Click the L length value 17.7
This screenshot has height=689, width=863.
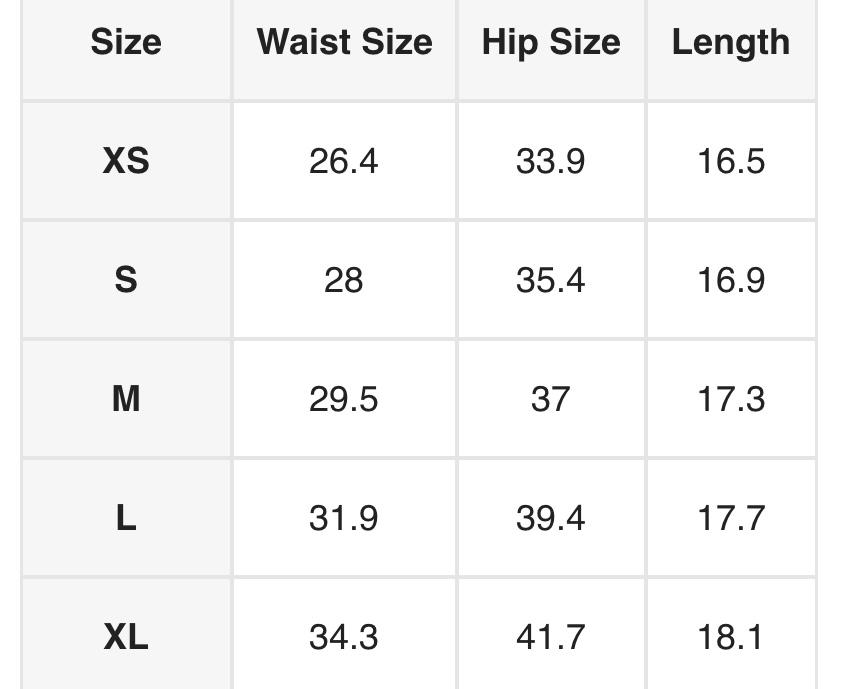tap(731, 517)
